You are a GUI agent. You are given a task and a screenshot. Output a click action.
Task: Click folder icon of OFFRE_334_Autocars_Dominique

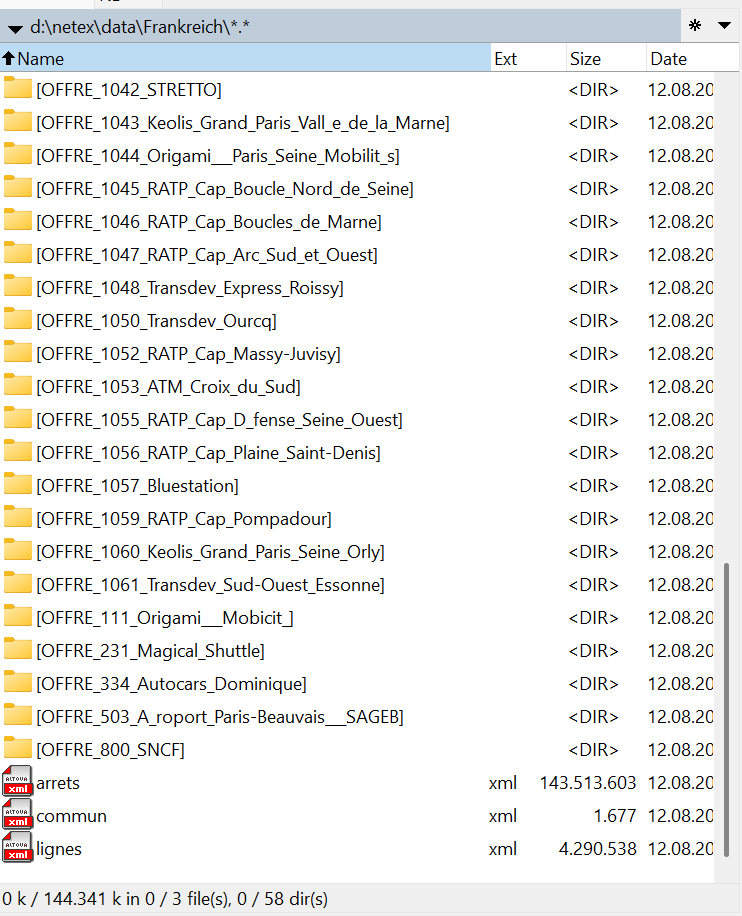tap(18, 682)
